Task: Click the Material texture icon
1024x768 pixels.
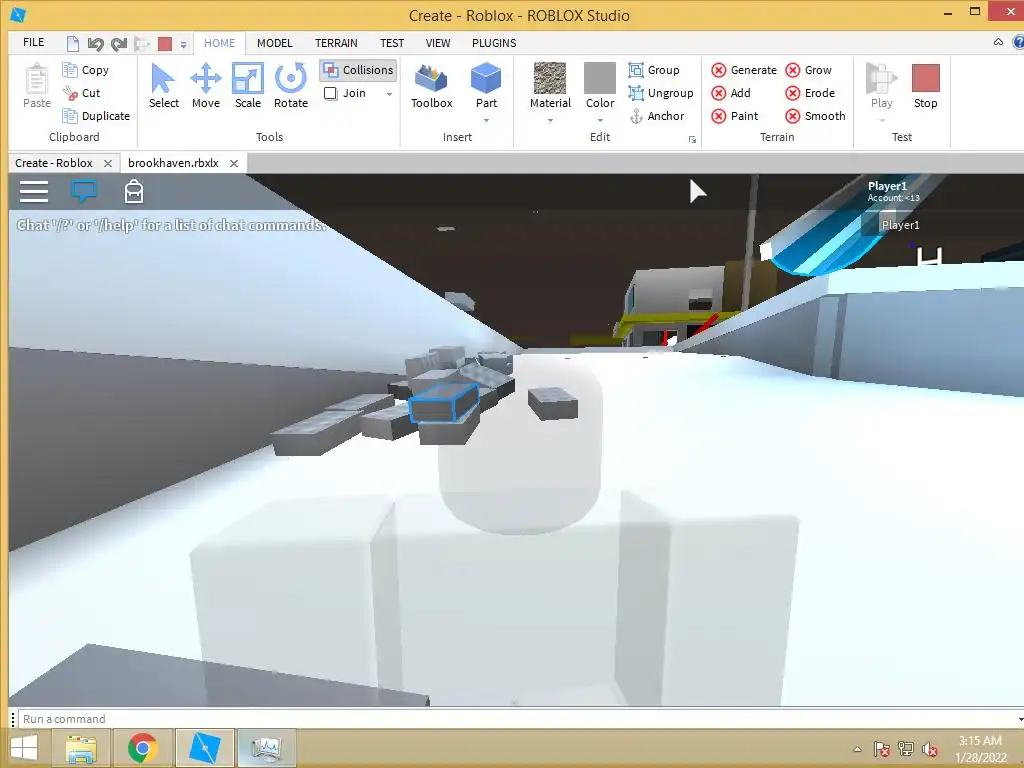Action: [550, 78]
